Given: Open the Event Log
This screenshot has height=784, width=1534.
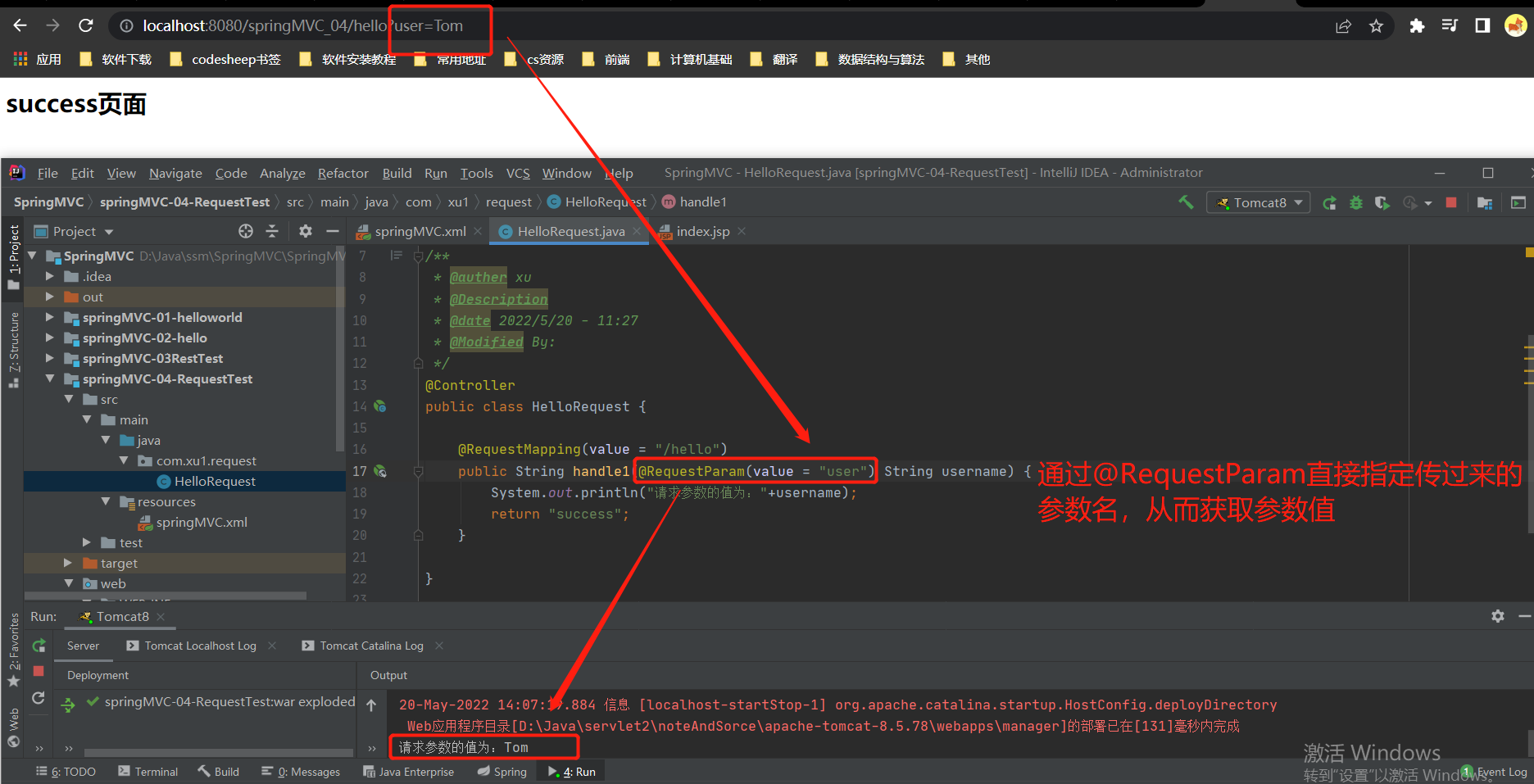Looking at the screenshot, I should pos(1494,772).
